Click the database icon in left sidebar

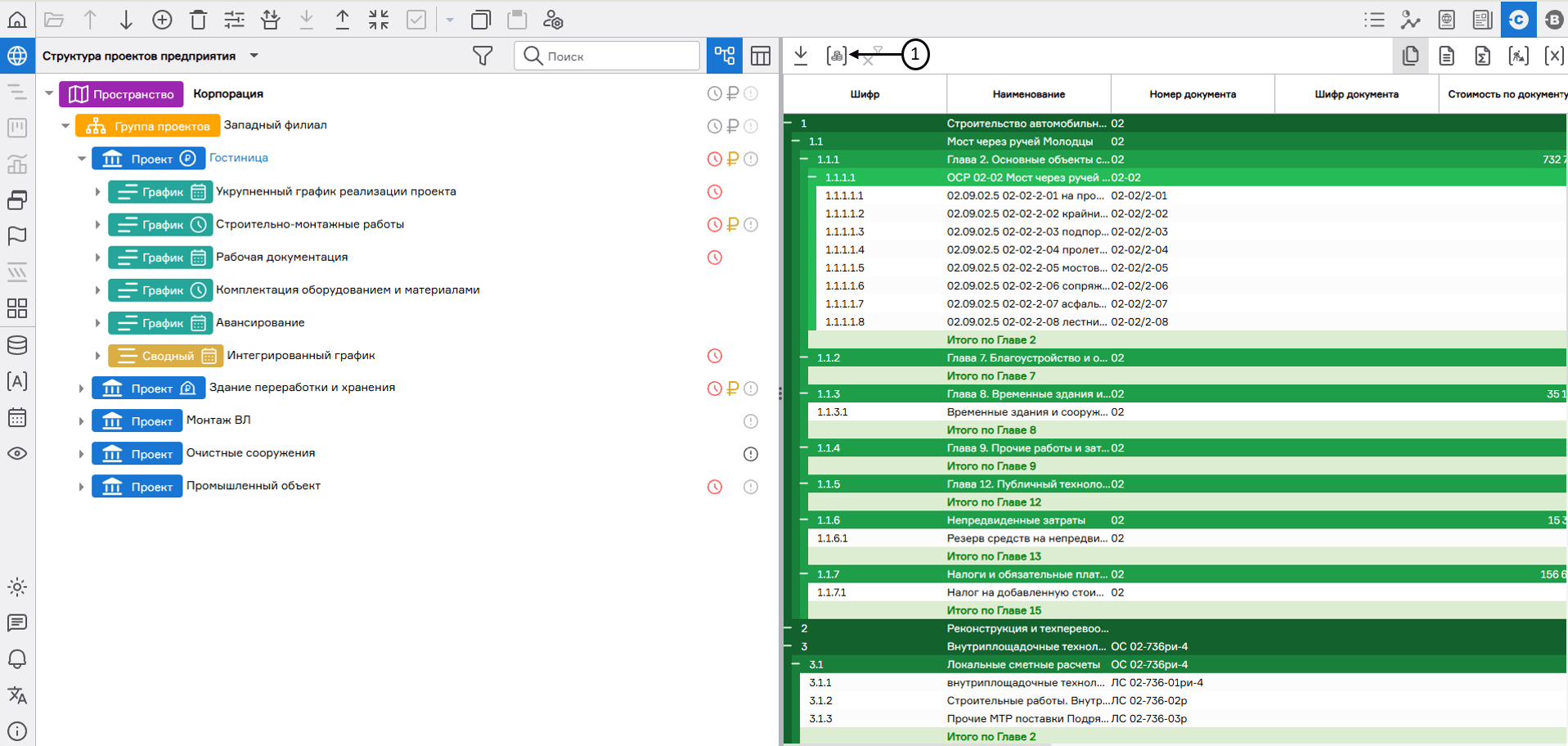[x=17, y=345]
